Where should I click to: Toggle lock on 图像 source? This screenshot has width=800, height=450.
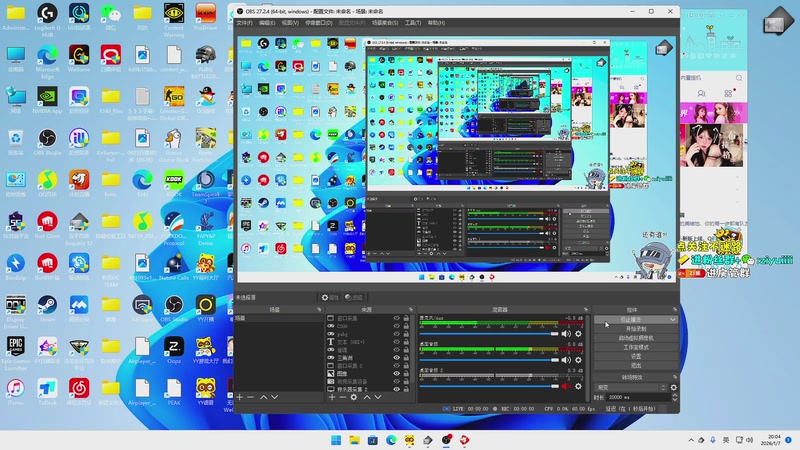pyautogui.click(x=407, y=373)
